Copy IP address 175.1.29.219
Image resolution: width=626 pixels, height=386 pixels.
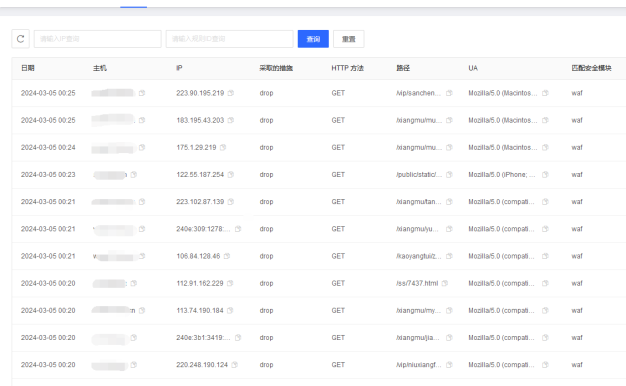[223, 147]
